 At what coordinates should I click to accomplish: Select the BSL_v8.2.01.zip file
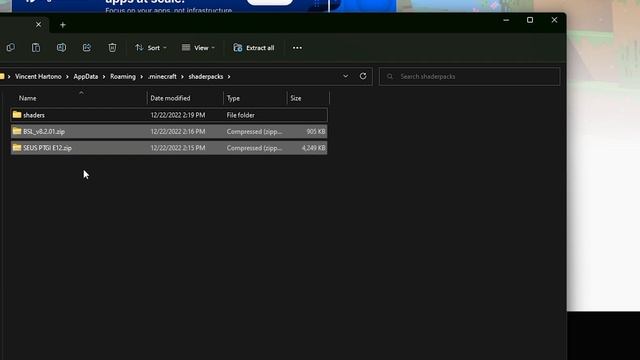pos(169,131)
